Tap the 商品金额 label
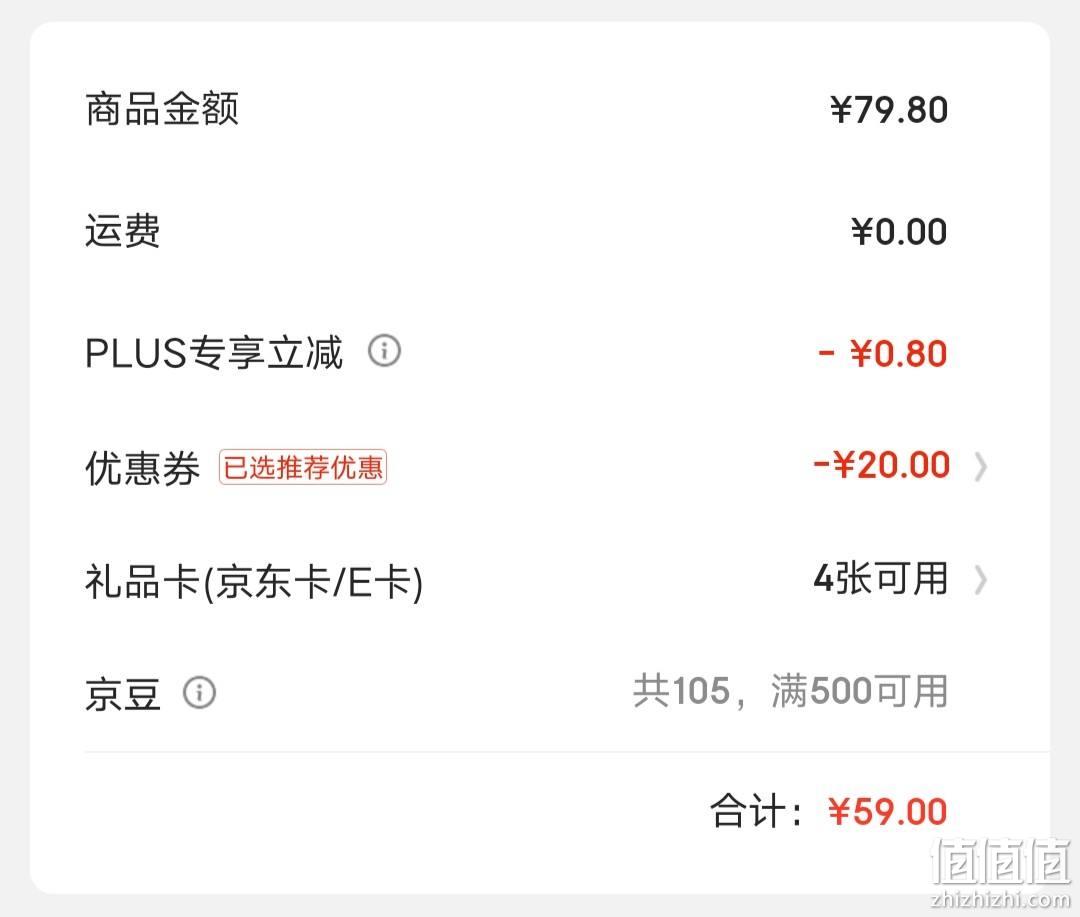The width and height of the screenshot is (1080, 917). point(162,109)
